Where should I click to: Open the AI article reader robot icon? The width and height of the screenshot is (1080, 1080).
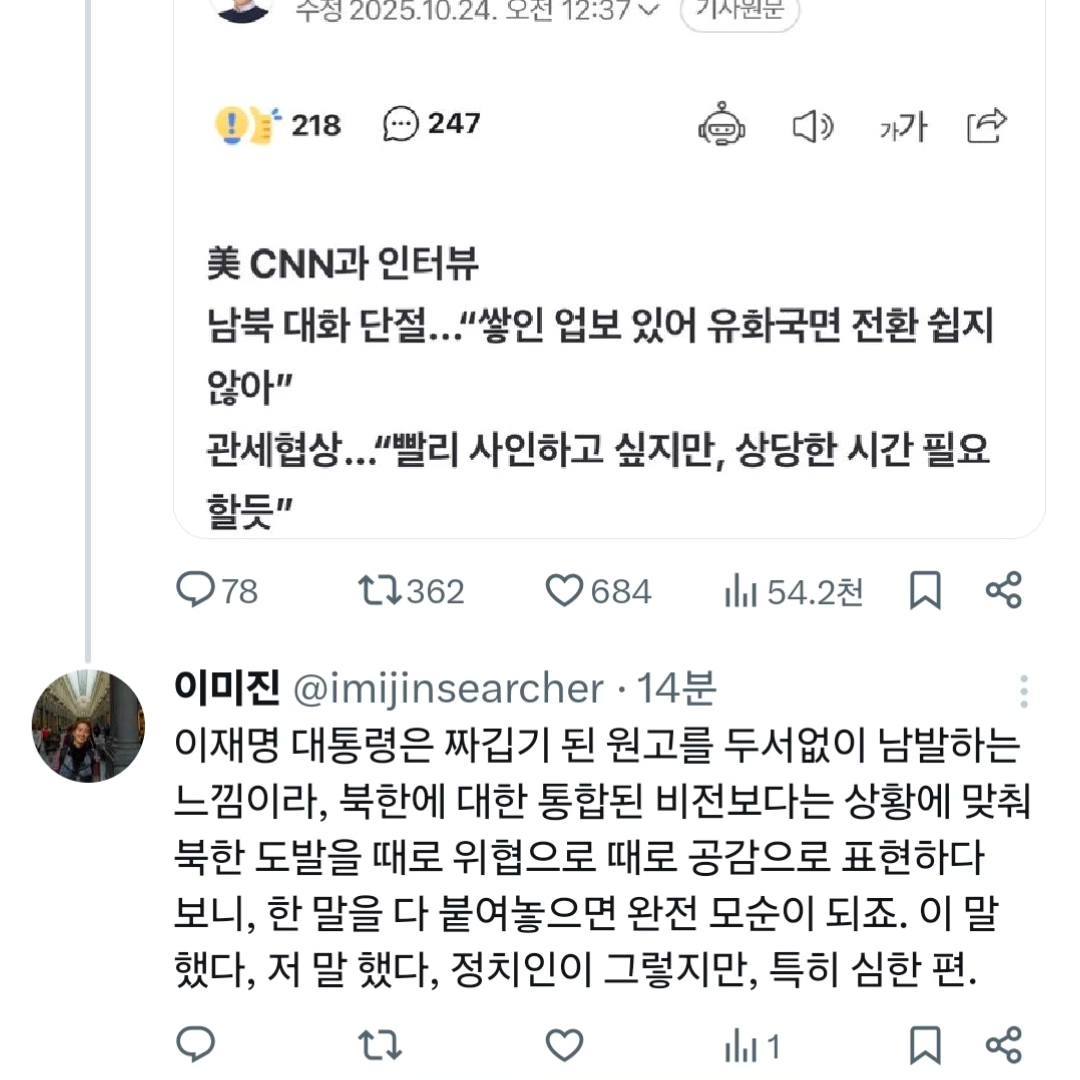[x=723, y=126]
